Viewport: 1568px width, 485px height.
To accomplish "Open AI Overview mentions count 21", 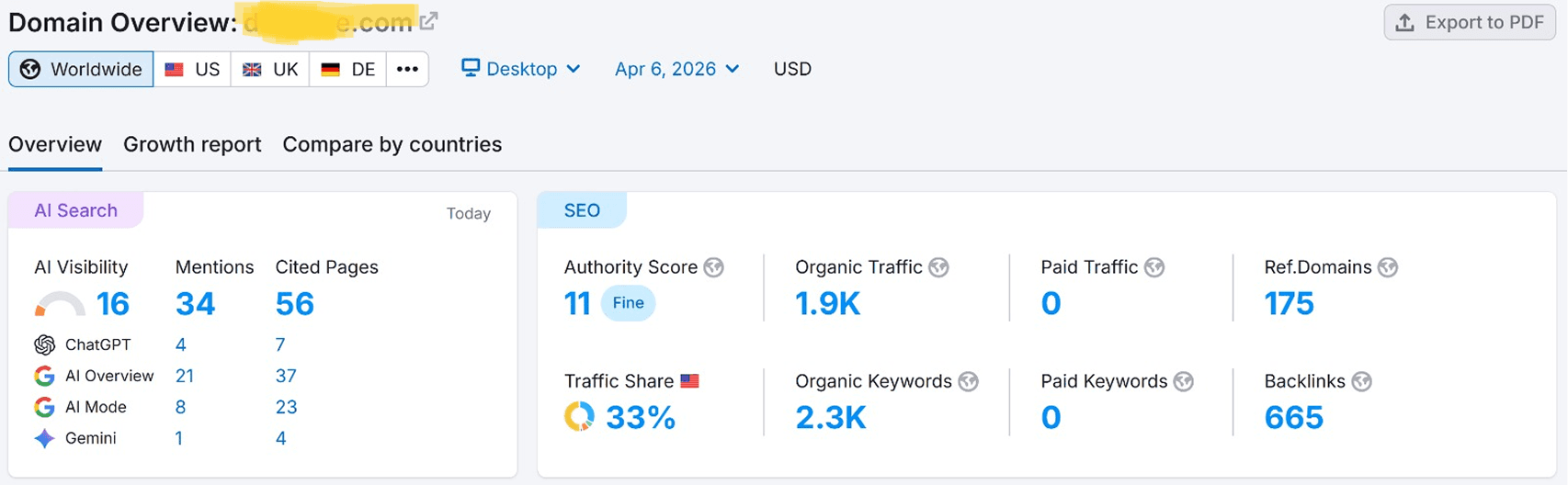I will click(x=185, y=376).
